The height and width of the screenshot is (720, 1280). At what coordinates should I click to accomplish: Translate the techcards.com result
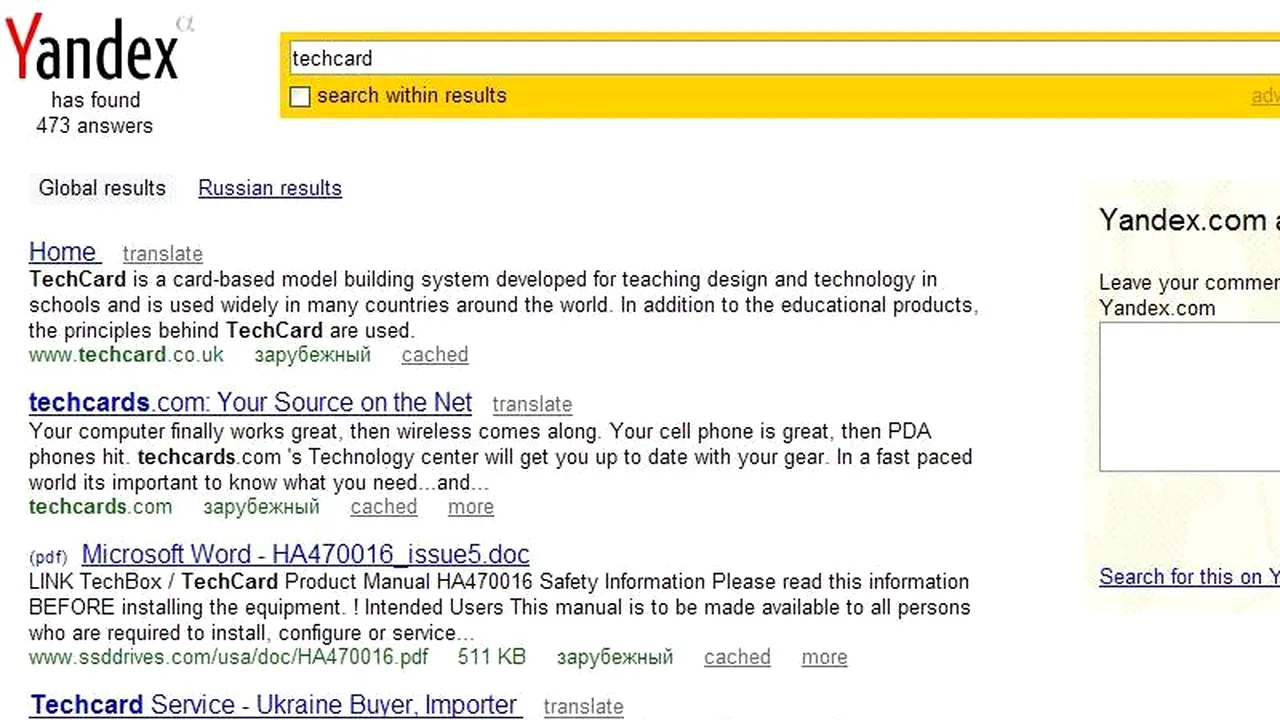532,405
